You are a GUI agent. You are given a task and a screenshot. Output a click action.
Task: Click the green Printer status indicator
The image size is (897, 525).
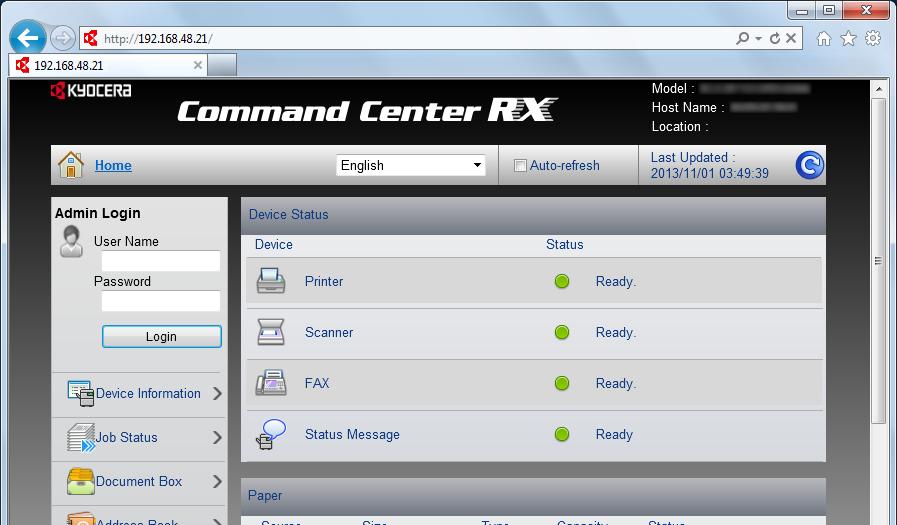562,281
